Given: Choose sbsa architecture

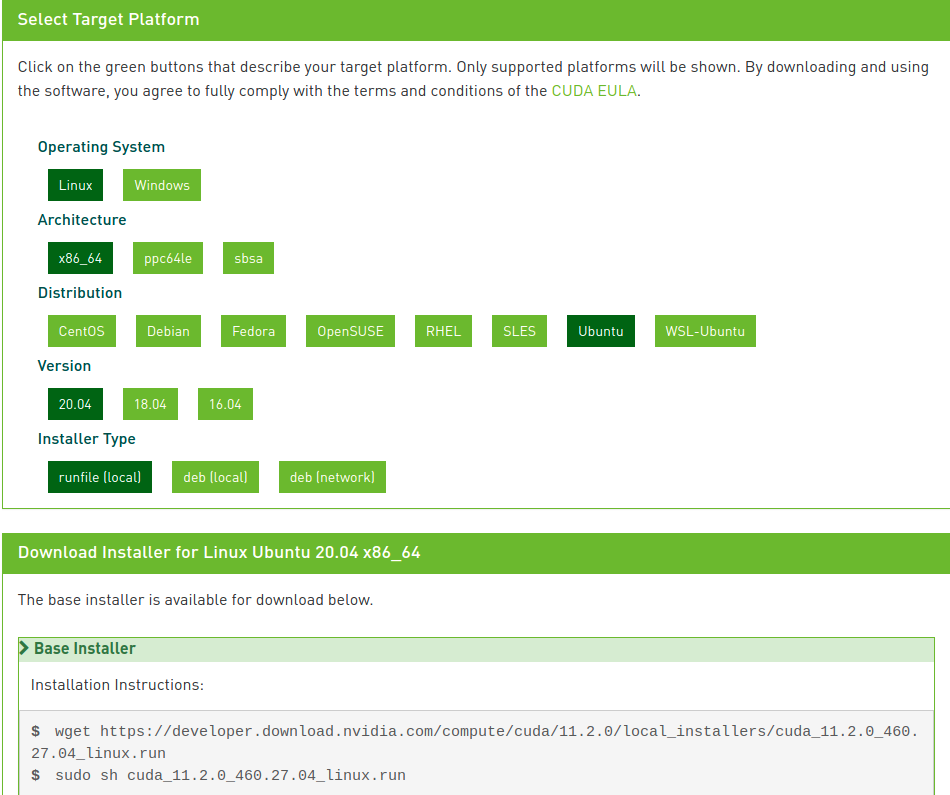Looking at the screenshot, I should pos(248,258).
